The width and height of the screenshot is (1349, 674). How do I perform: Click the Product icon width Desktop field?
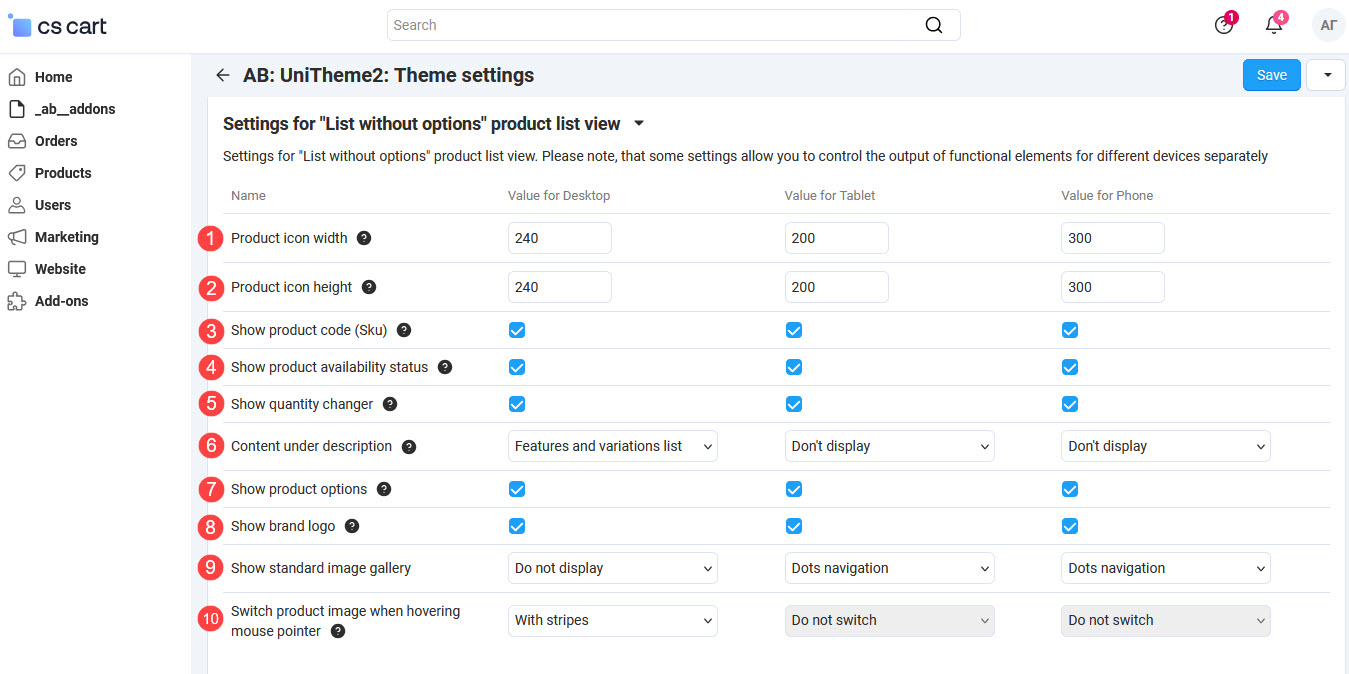pos(559,238)
